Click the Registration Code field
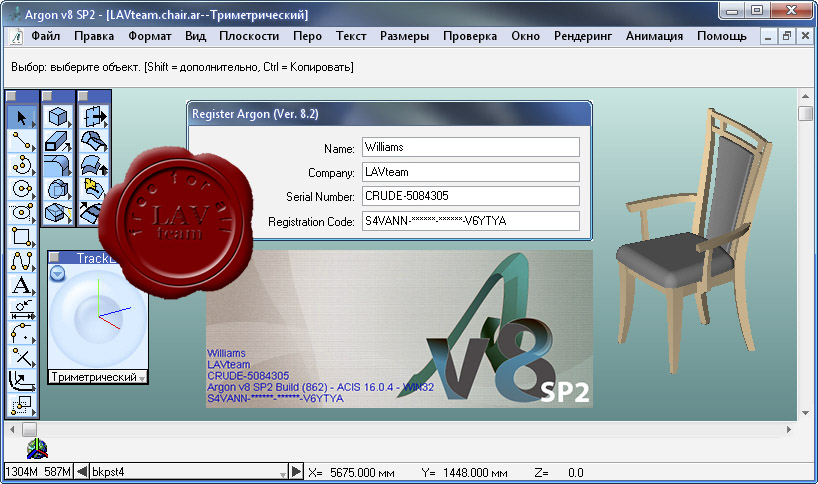 471,221
